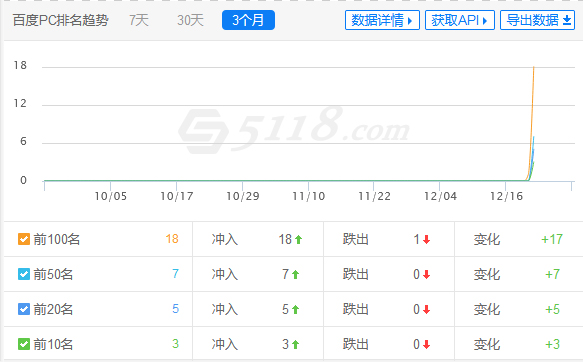This screenshot has width=583, height=362.
Task: Click the red down arrow in 前50名 跌出
Action: [426, 275]
